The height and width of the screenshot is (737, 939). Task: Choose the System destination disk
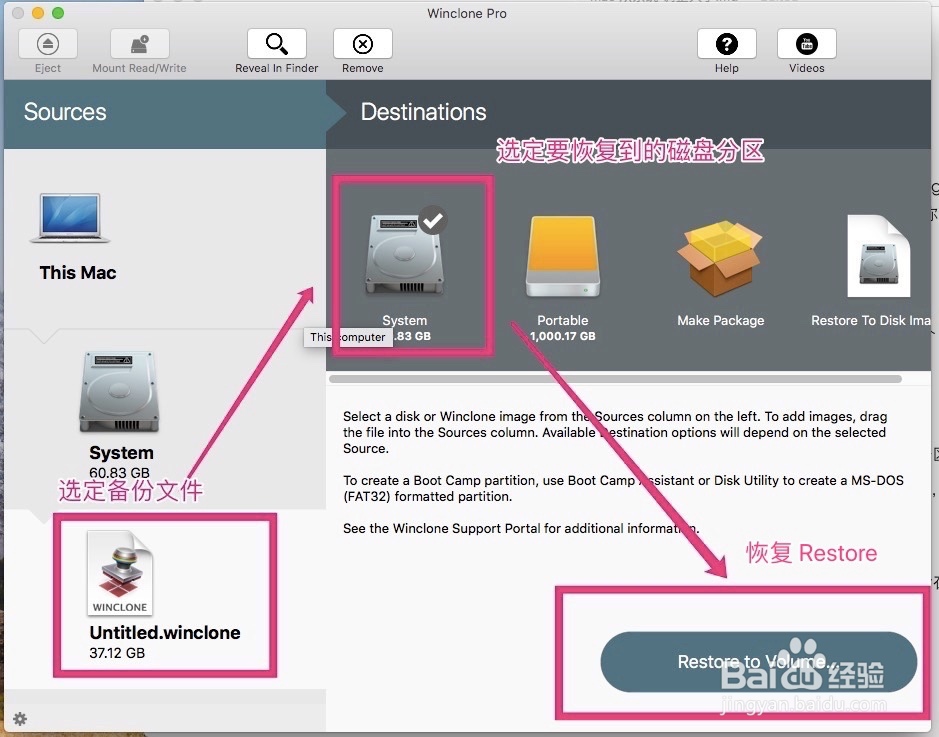405,254
